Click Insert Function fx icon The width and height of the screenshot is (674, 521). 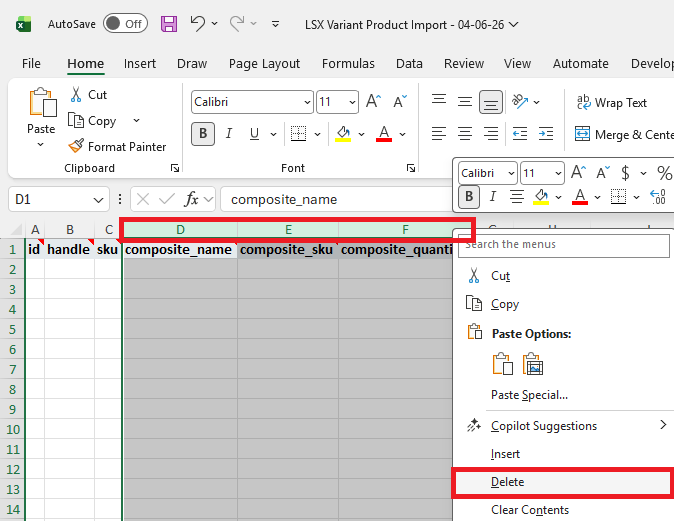[192, 199]
